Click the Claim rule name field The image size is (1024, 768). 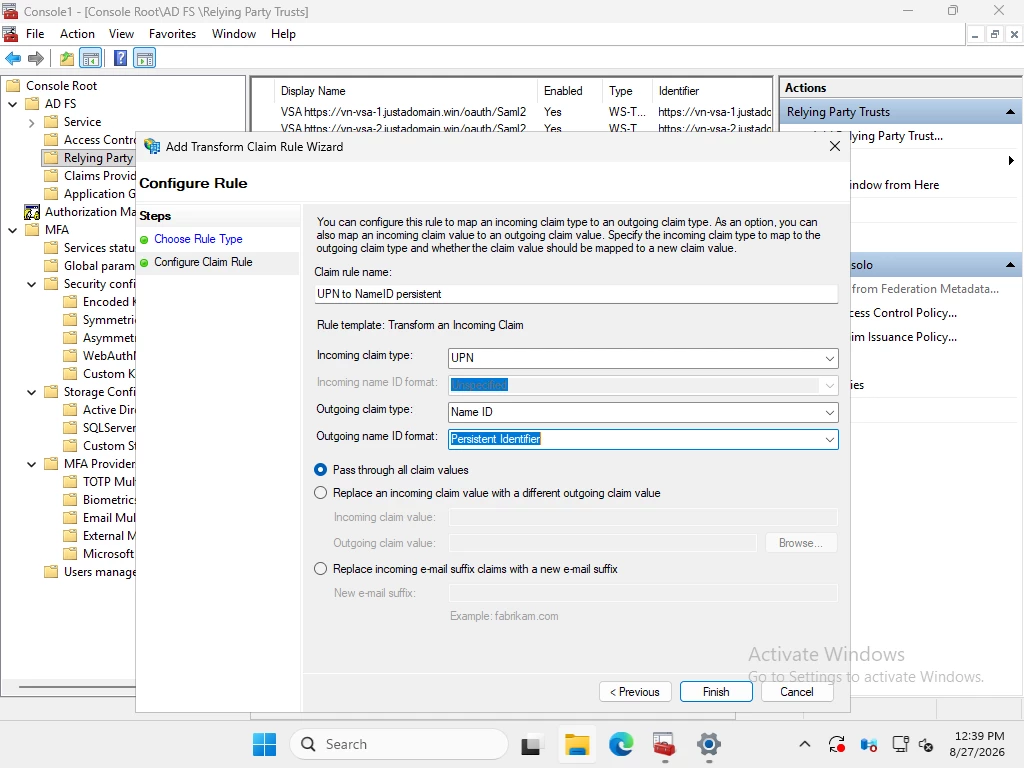coord(576,295)
